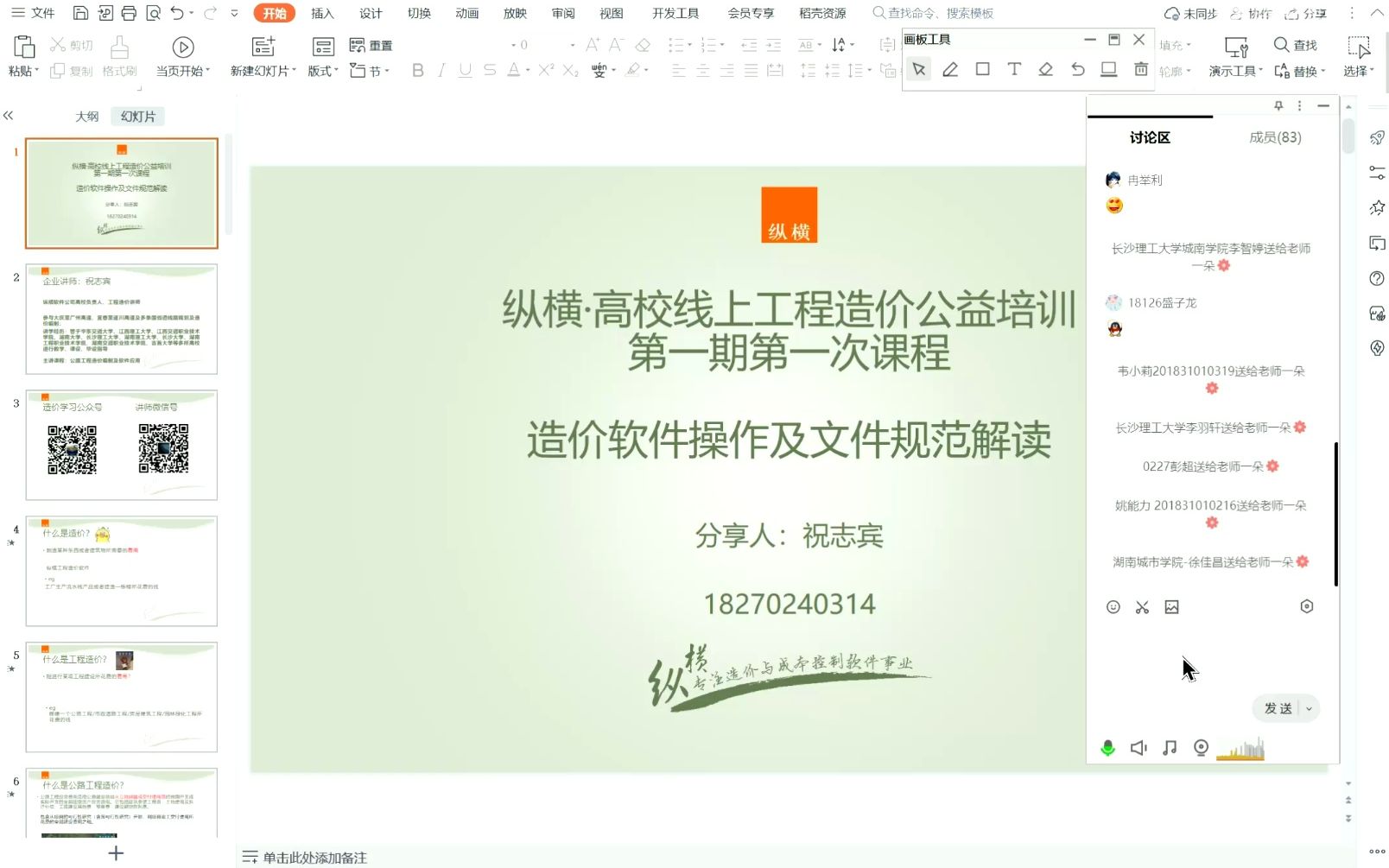Screen dimensions: 1389x868
Task: Toggle Bold formatting
Action: (x=418, y=71)
